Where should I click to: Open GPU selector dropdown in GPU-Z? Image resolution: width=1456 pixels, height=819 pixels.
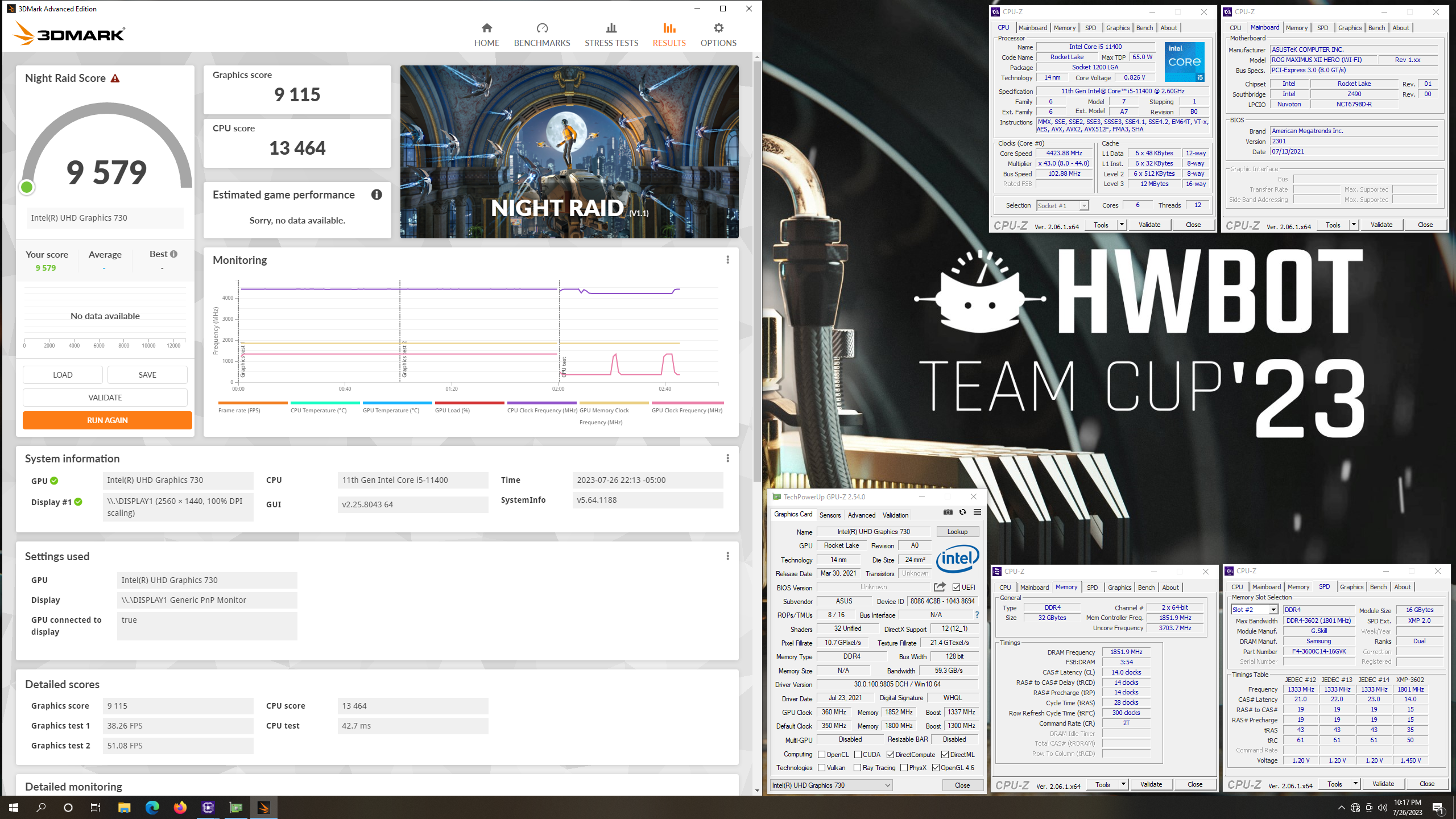click(x=831, y=785)
